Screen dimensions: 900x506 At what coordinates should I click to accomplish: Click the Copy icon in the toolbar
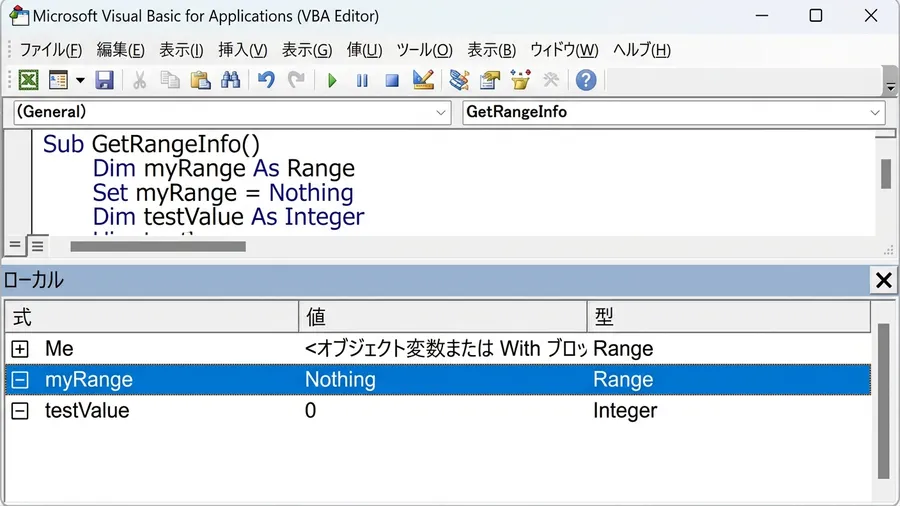tap(169, 80)
